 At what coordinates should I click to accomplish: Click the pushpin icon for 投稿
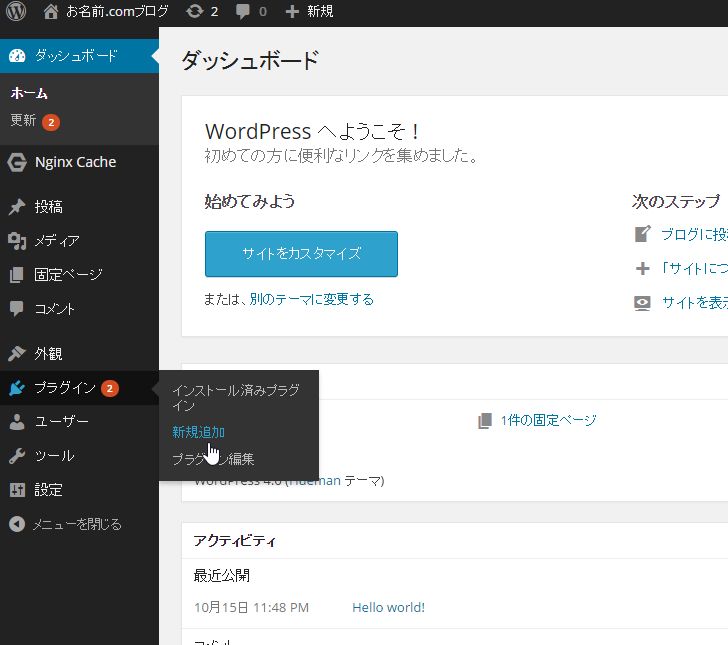point(17,207)
